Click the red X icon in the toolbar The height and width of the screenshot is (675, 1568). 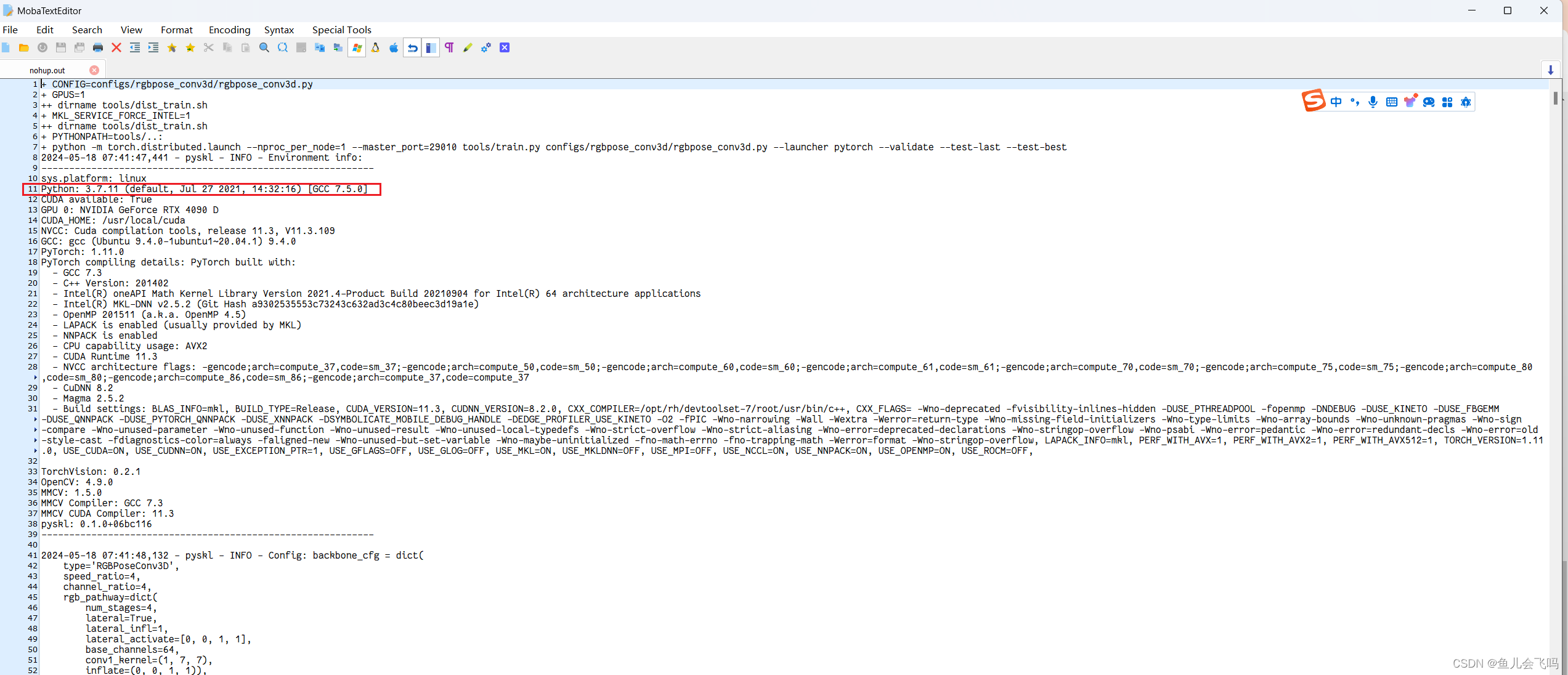[x=116, y=48]
